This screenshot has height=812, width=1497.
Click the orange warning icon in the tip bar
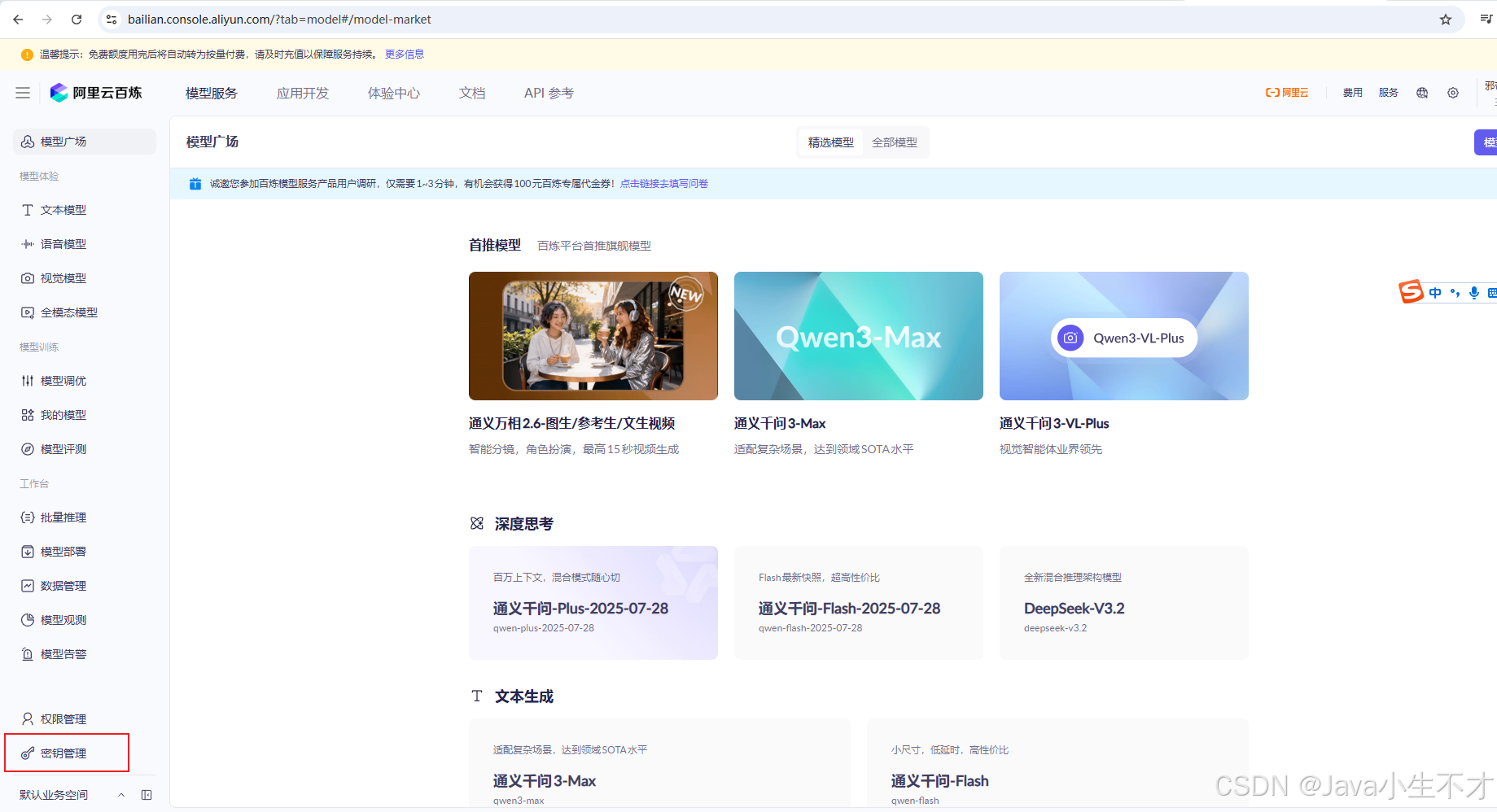tap(27, 55)
